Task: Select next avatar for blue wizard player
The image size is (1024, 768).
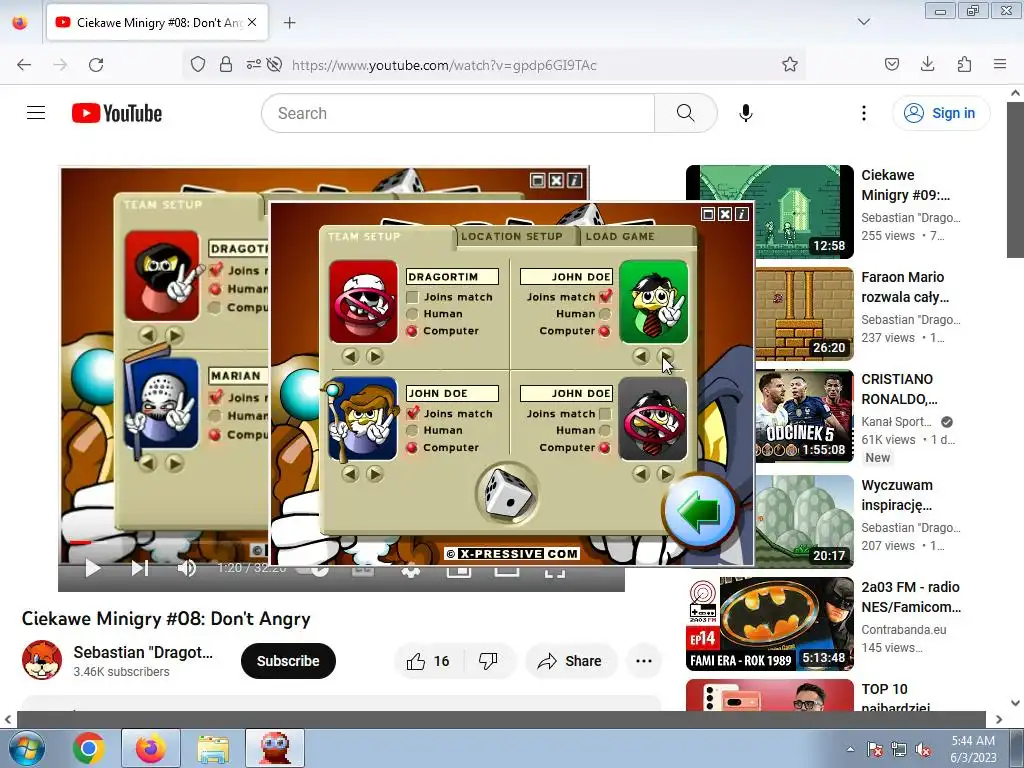Action: click(374, 473)
